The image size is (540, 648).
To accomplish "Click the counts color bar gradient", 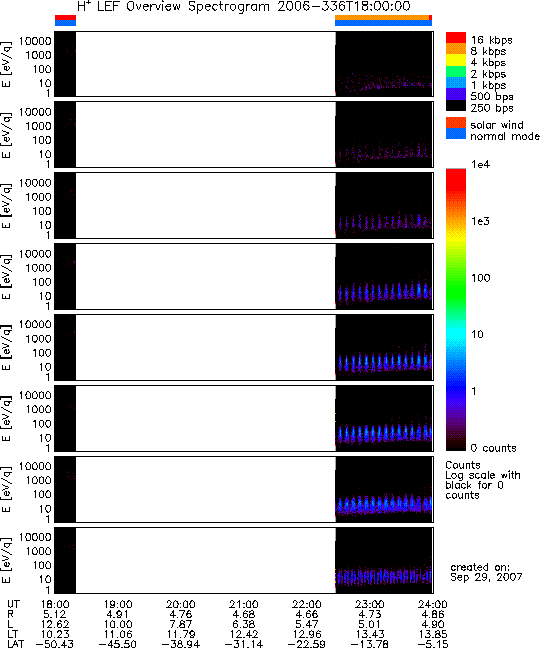I will tap(456, 310).
